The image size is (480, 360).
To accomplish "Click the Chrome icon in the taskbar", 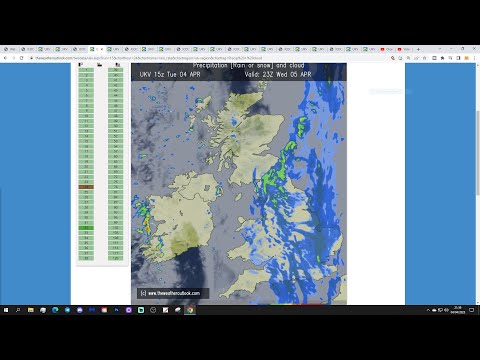I will point(190,310).
